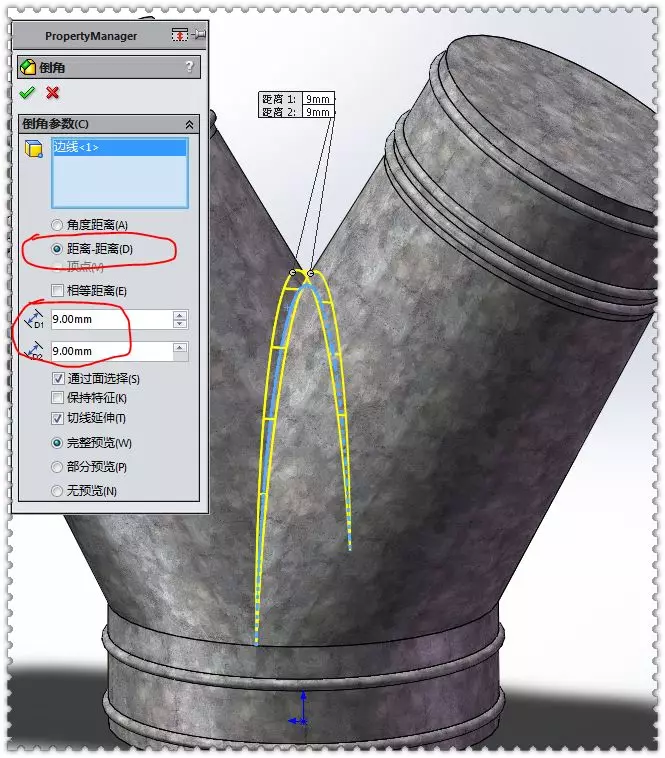This screenshot has height=758, width=665.
Task: Select the 无预览(N) radio option
Action: tap(57, 491)
